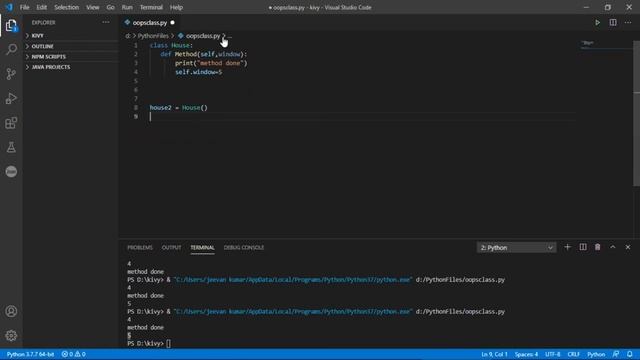Show errors and warnings count in status bar
This screenshot has height=360, width=640.
point(73,354)
